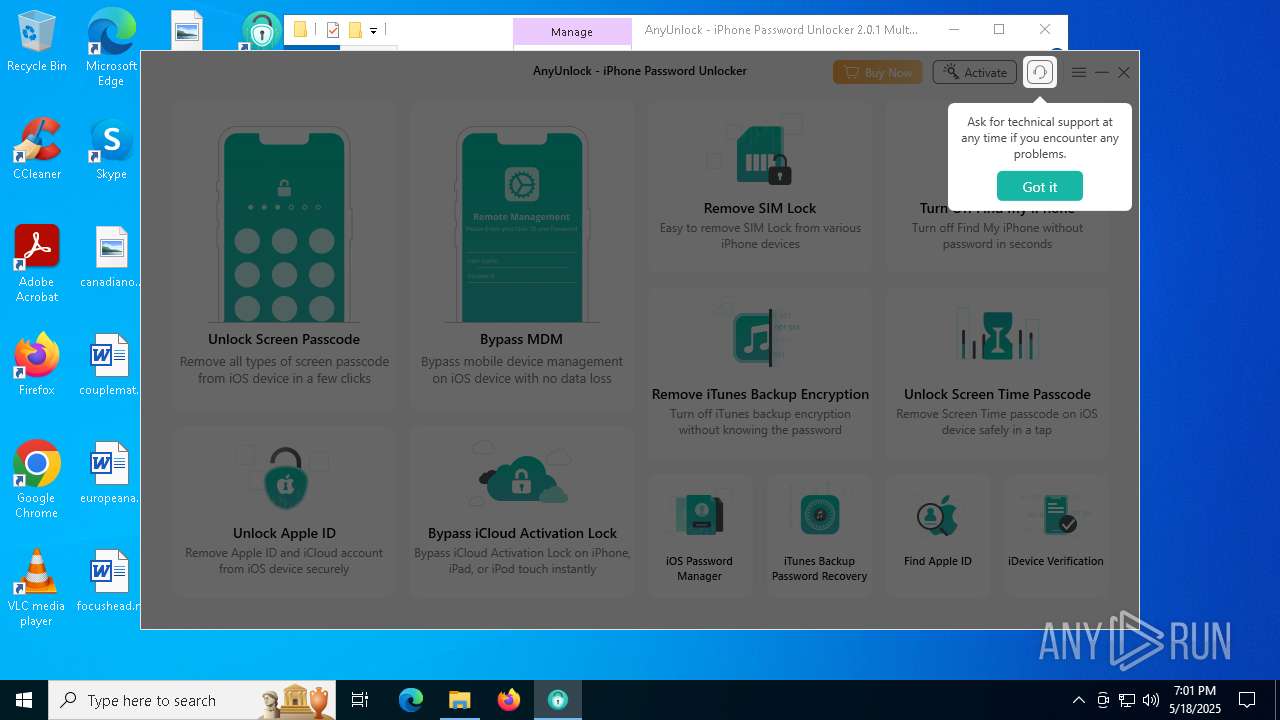Open the AnyUnlock hamburger menu
Image resolution: width=1280 pixels, height=720 pixels.
click(1079, 72)
